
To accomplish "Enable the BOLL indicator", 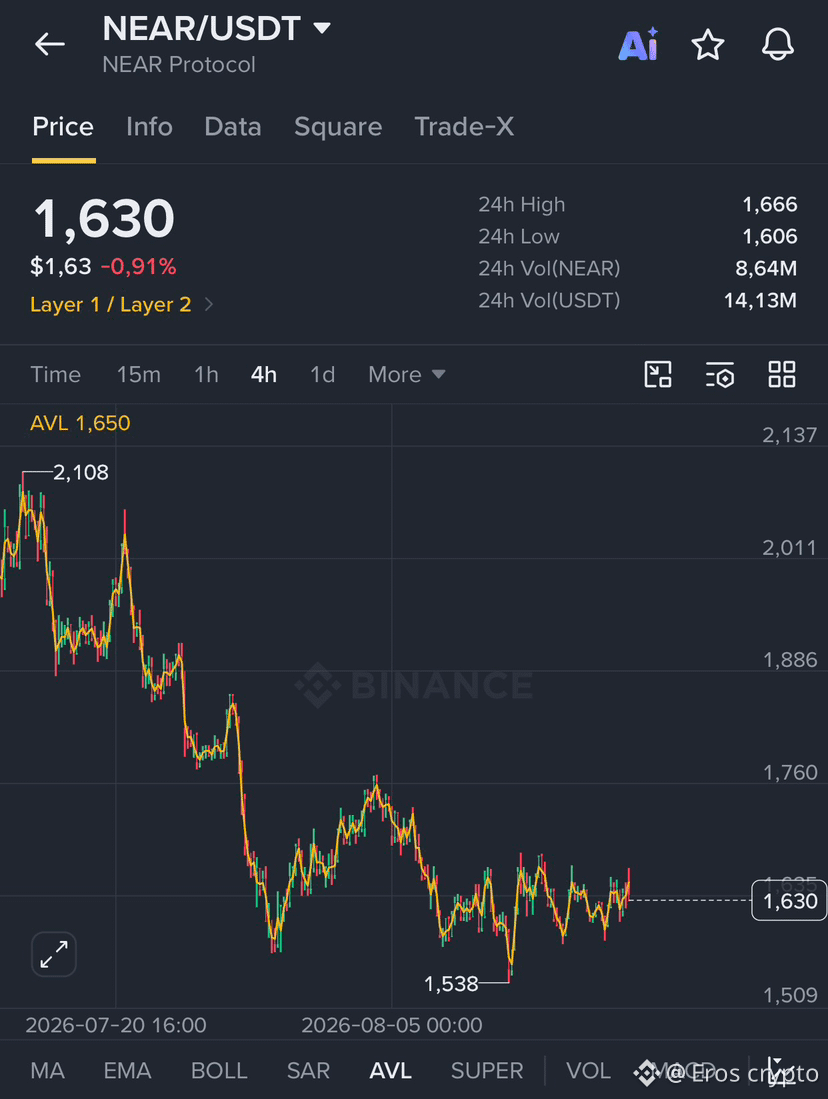I will (x=219, y=1071).
